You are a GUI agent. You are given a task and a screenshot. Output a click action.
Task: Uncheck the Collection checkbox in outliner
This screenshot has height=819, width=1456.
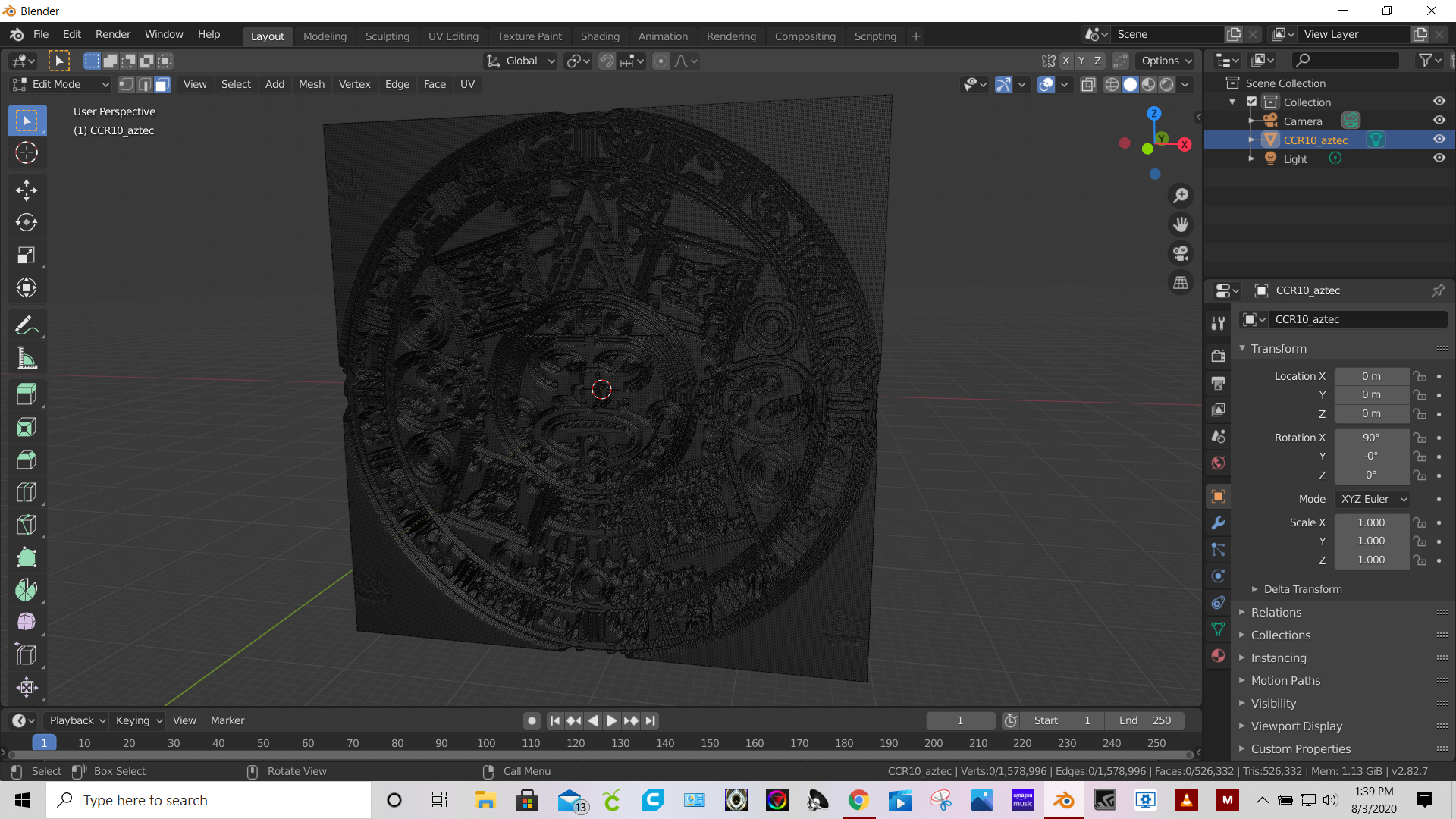coord(1251,102)
